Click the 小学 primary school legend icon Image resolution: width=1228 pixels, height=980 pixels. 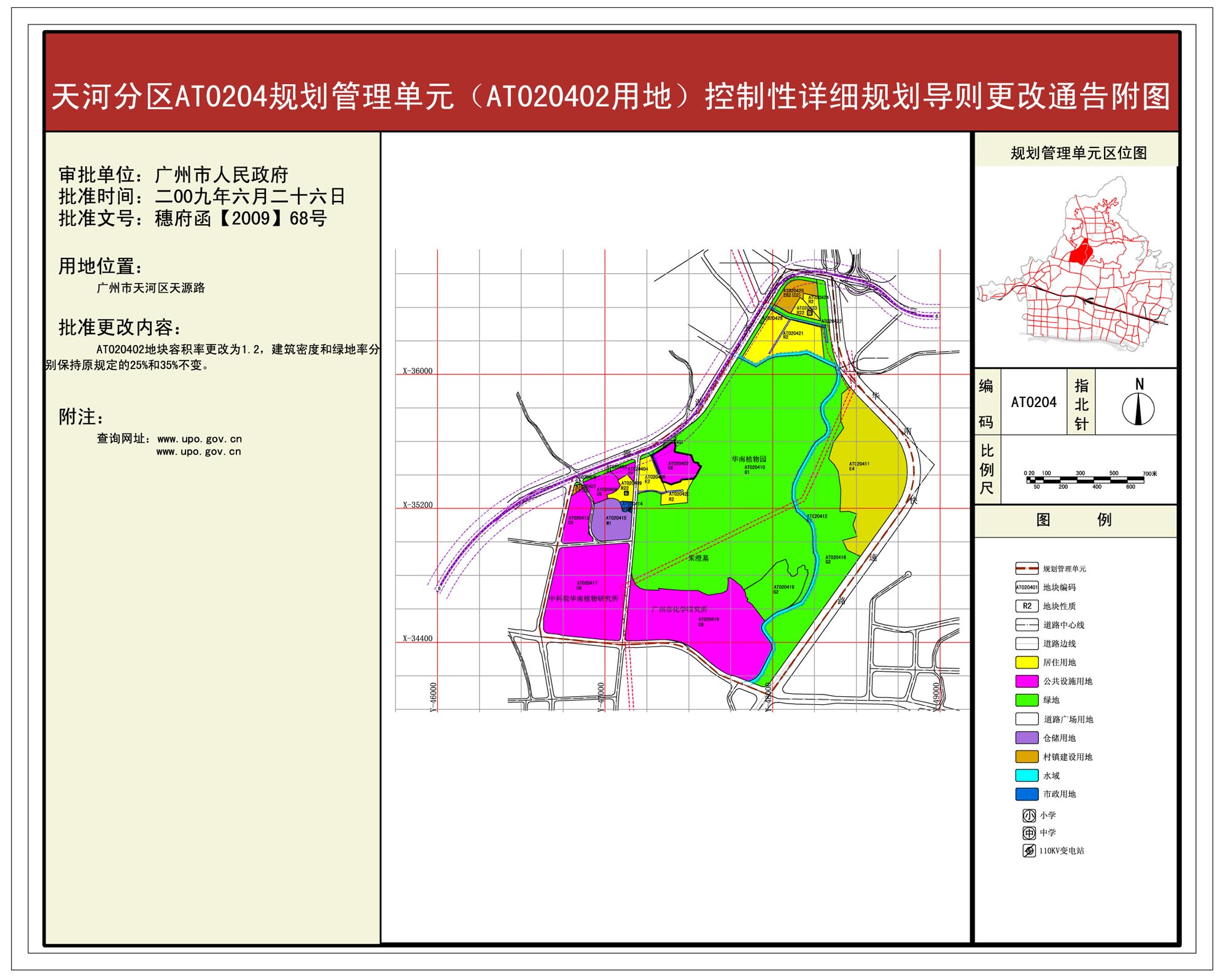tap(1029, 815)
